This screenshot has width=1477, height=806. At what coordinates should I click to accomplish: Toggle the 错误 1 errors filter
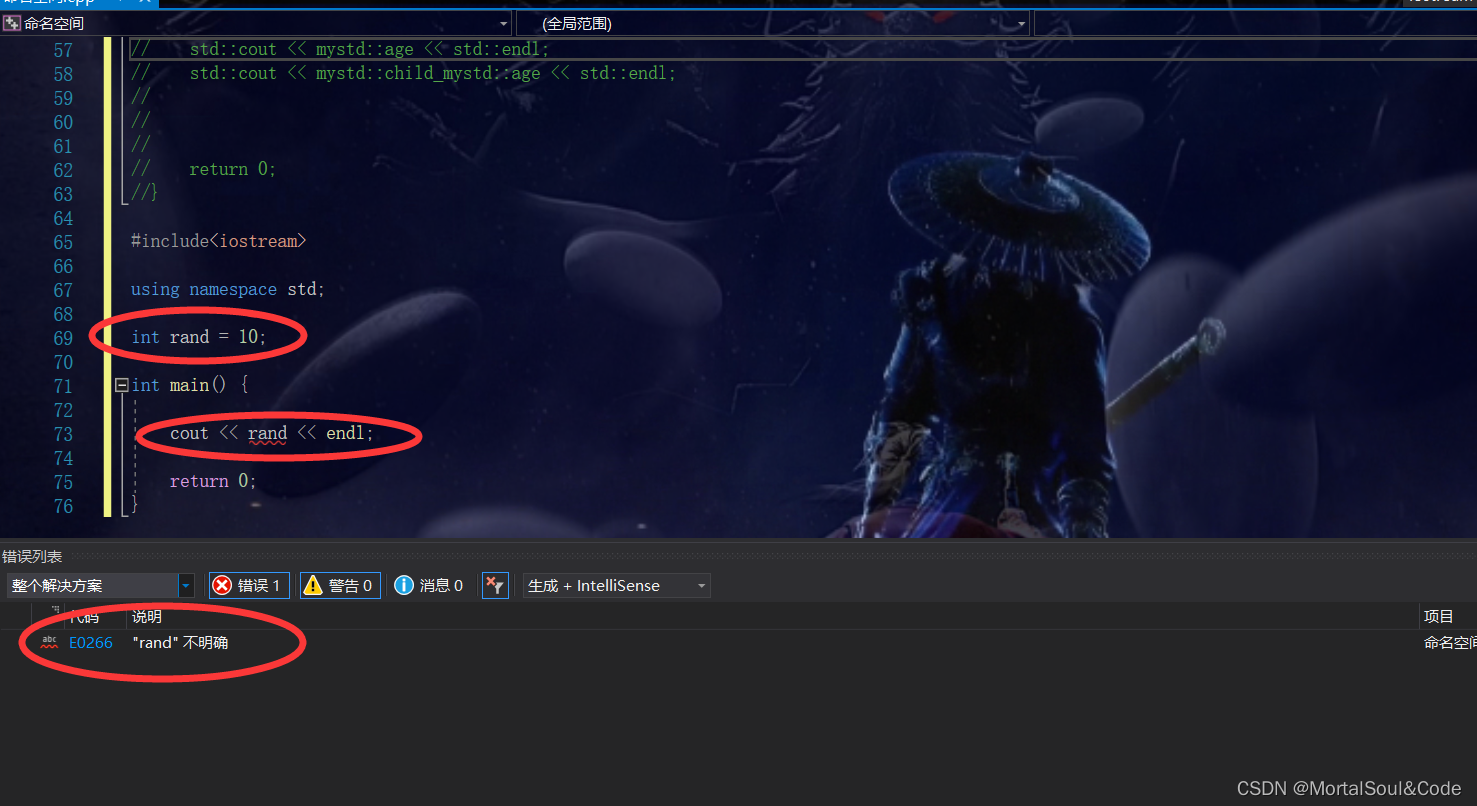point(249,585)
